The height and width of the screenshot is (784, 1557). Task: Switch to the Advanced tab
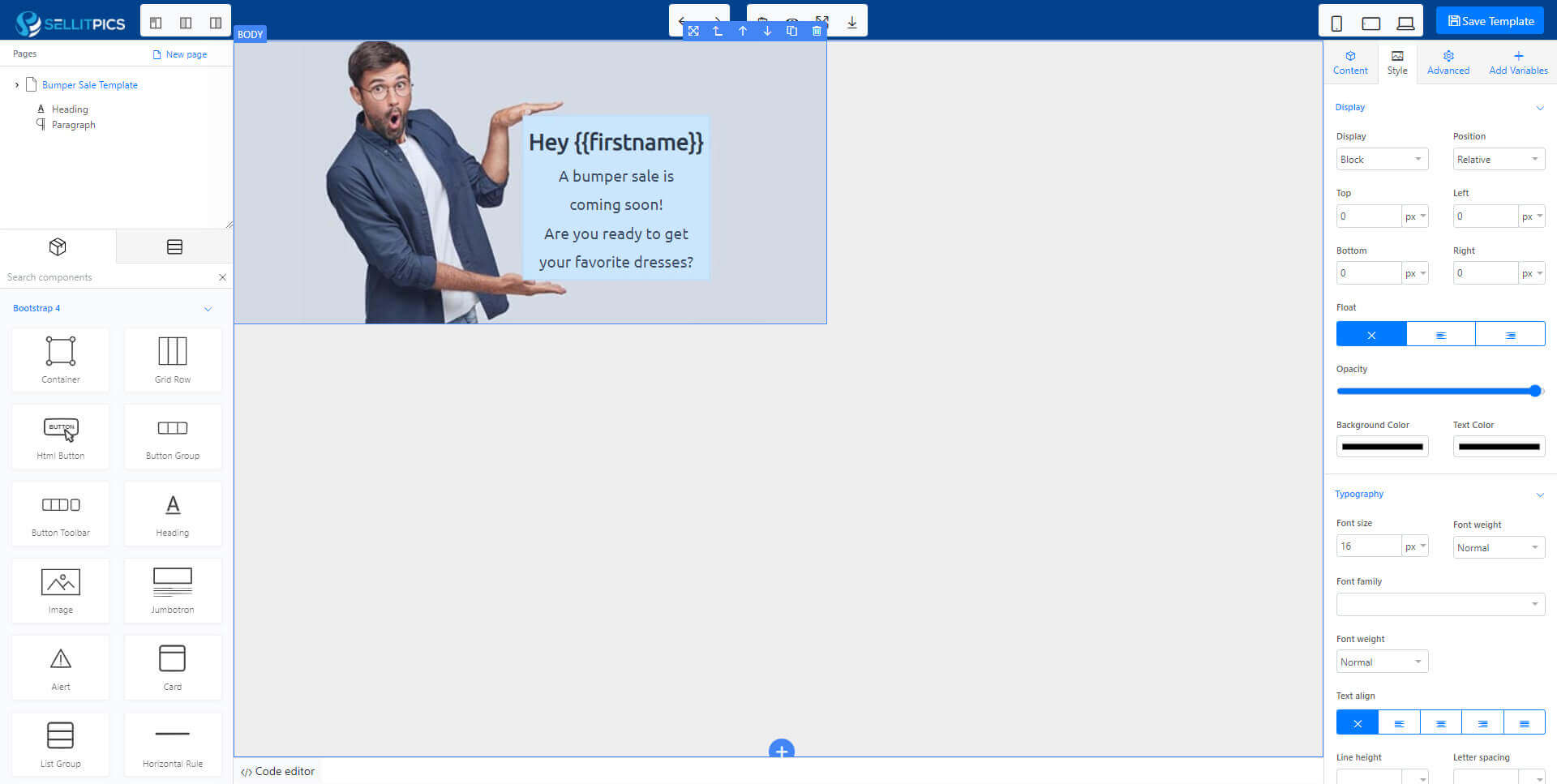pyautogui.click(x=1448, y=62)
